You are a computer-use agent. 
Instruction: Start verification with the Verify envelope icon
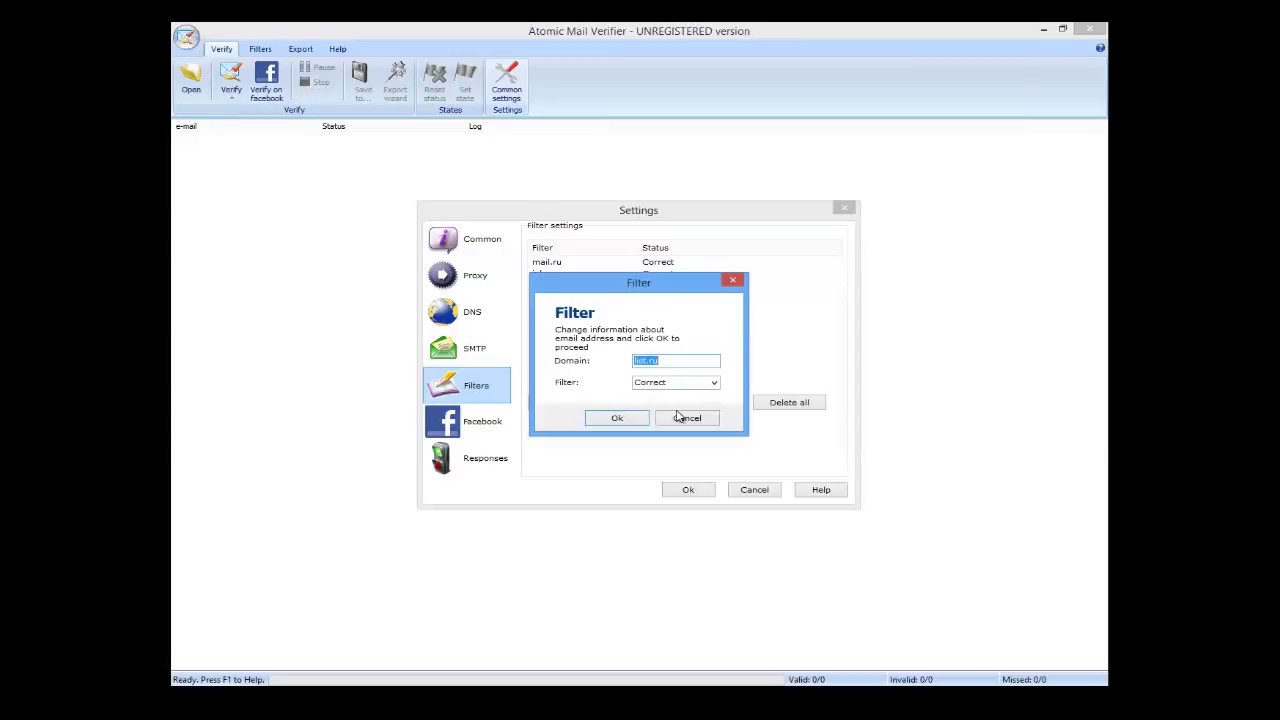click(x=231, y=75)
